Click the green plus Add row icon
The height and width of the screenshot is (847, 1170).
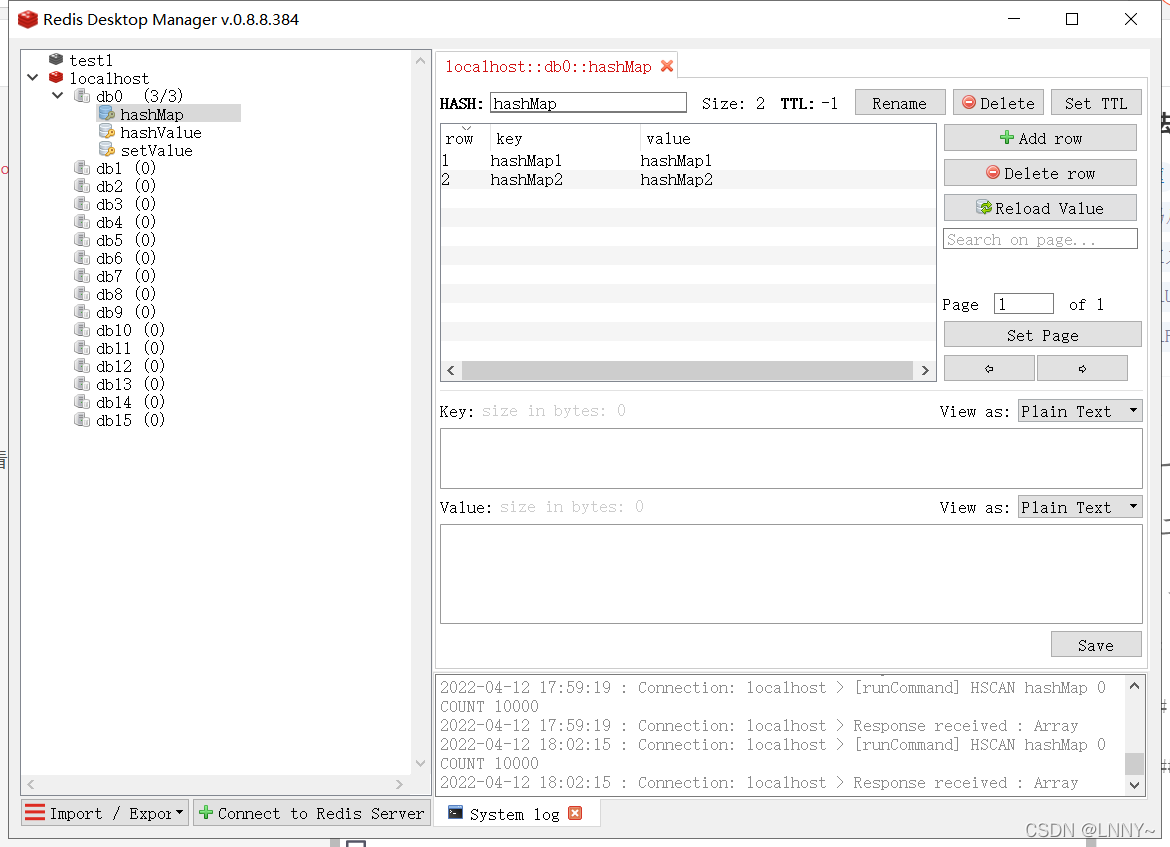[1005, 137]
